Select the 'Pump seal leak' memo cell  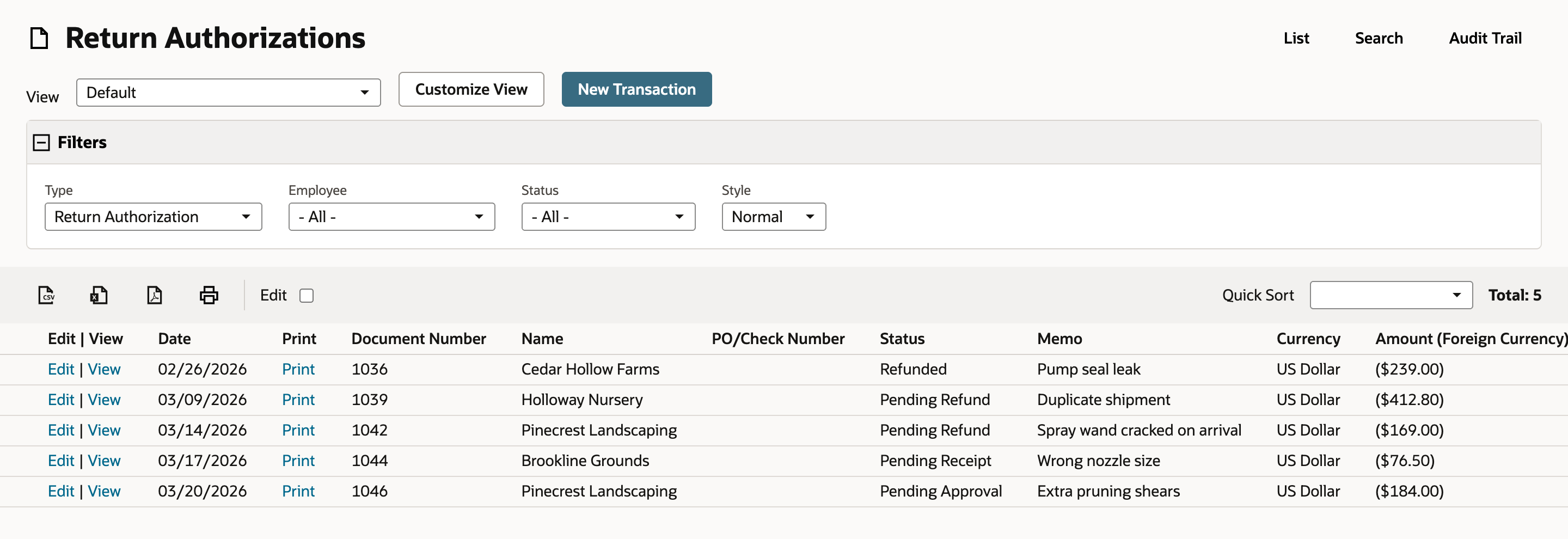(x=1088, y=369)
